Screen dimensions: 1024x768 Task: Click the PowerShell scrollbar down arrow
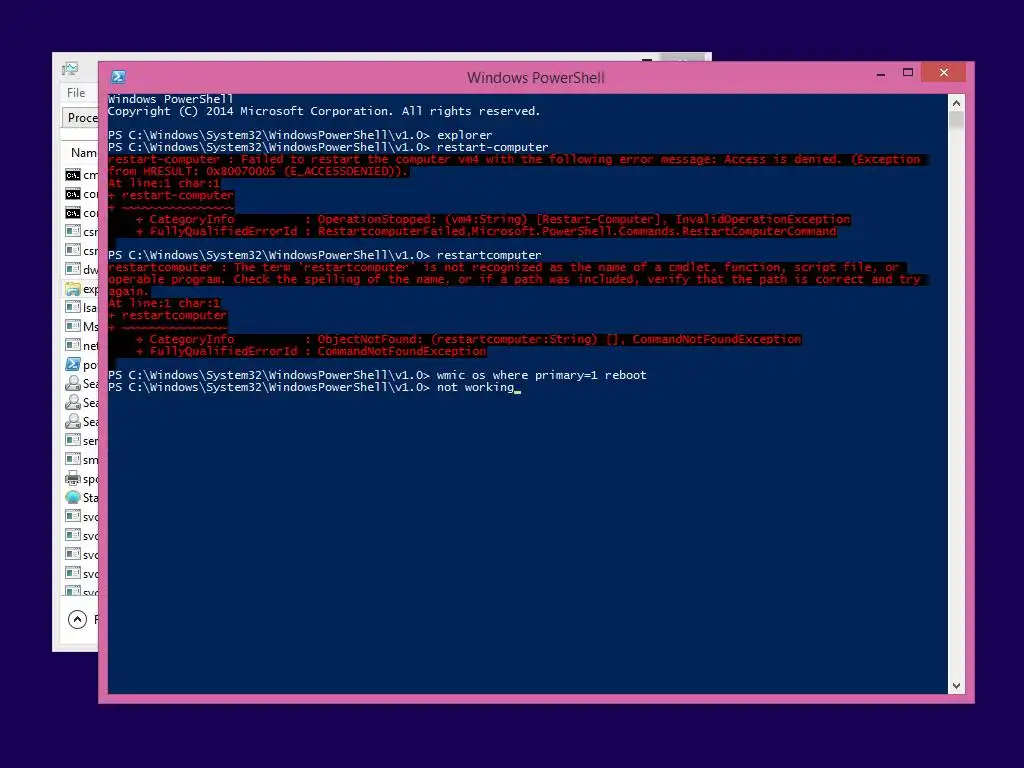(956, 686)
